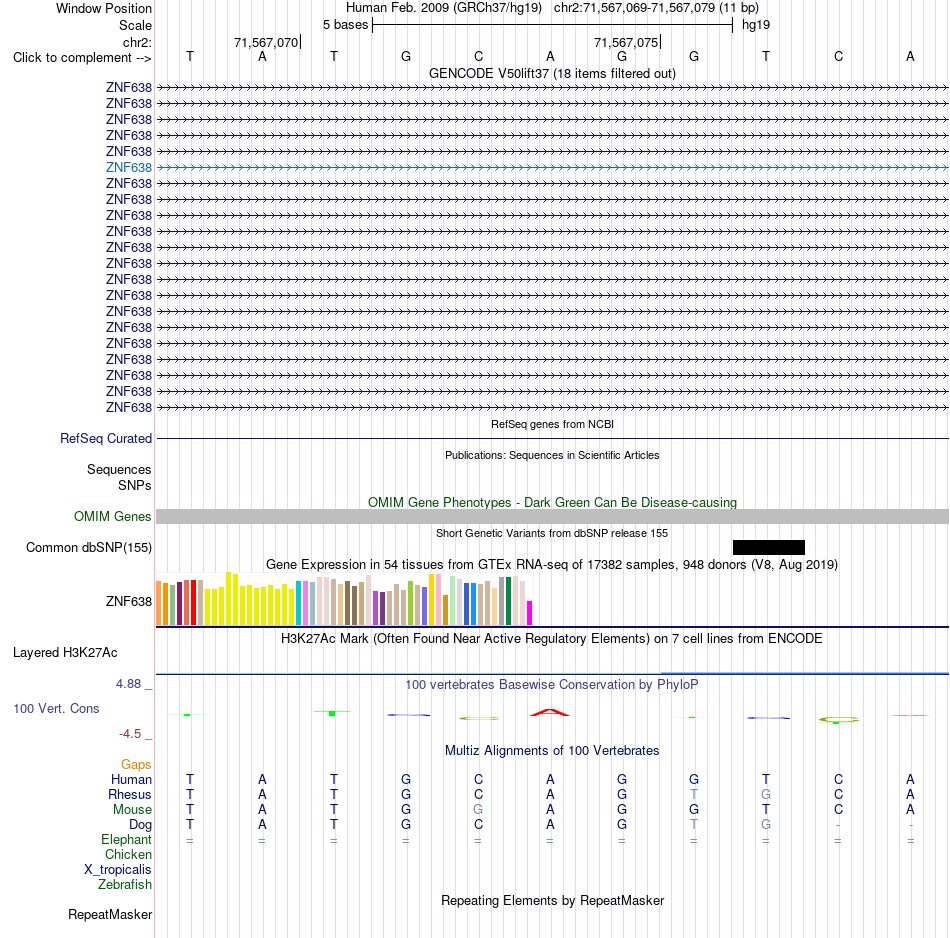Image resolution: width=950 pixels, height=938 pixels.
Task: Open 'Multiz Alignments of 100 Vertebrates' title
Action: pyautogui.click(x=552, y=750)
